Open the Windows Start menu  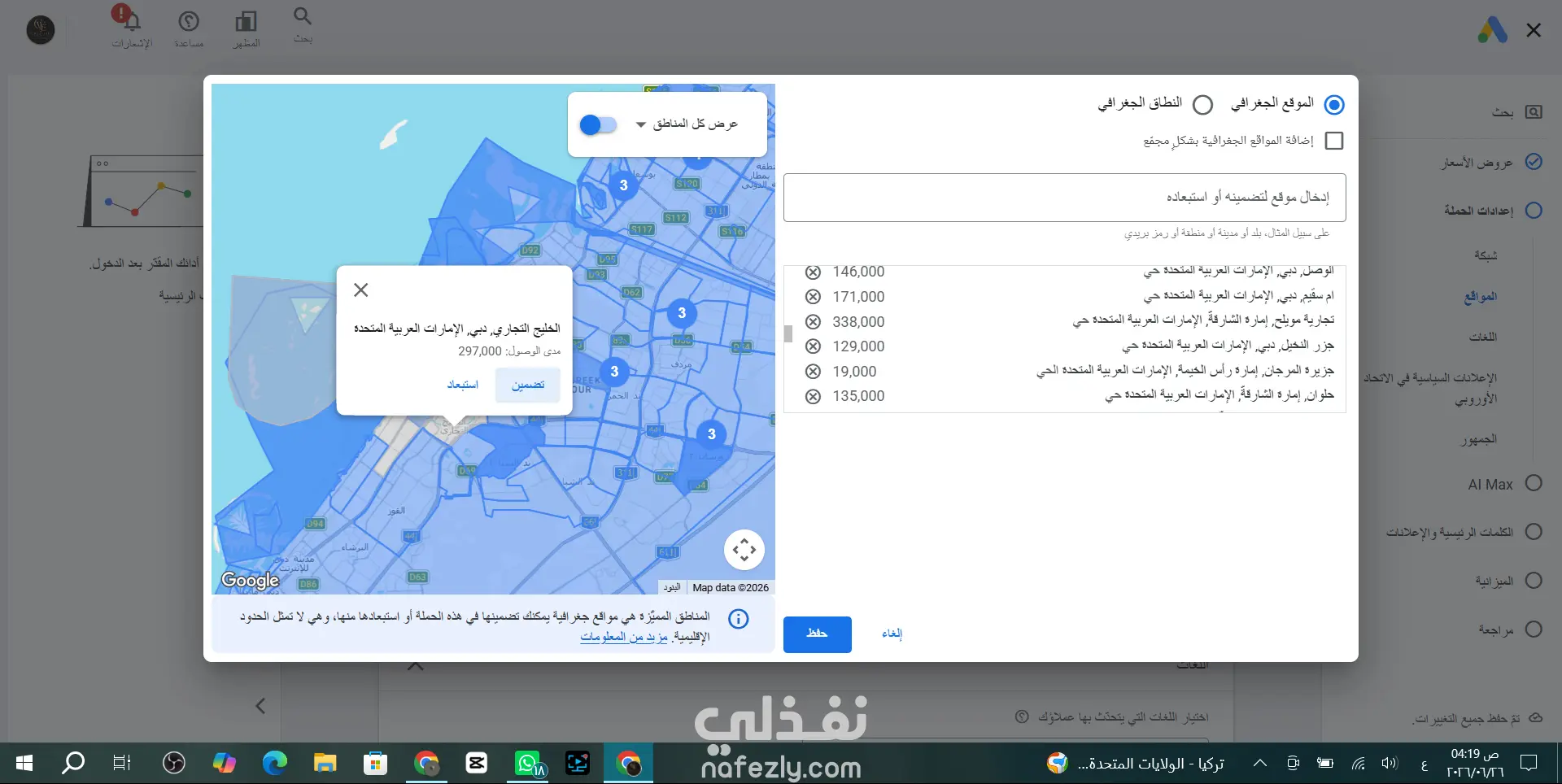click(24, 763)
